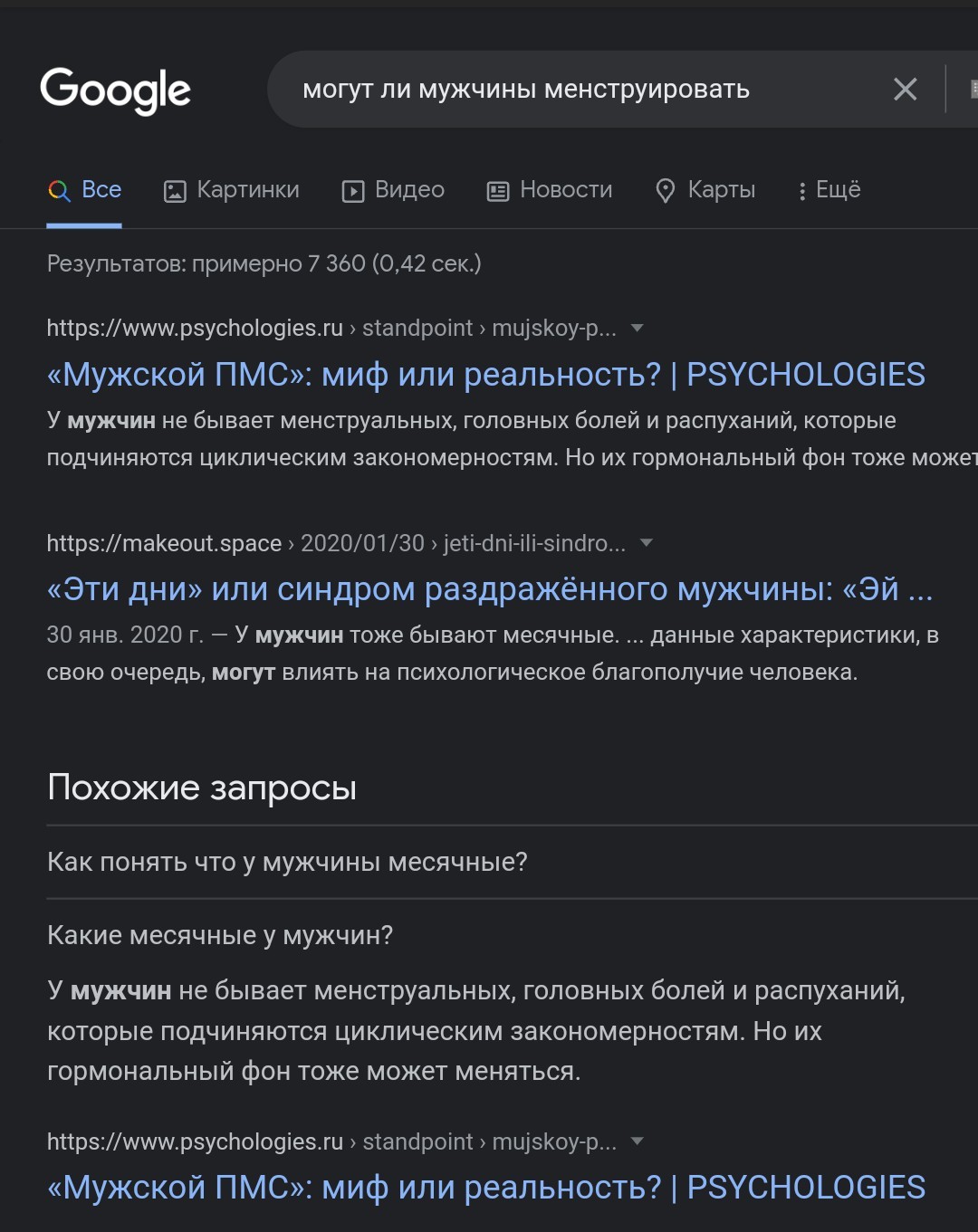Viewport: 978px width, 1232px height.
Task: Click the Google logo
Action: coord(115,91)
